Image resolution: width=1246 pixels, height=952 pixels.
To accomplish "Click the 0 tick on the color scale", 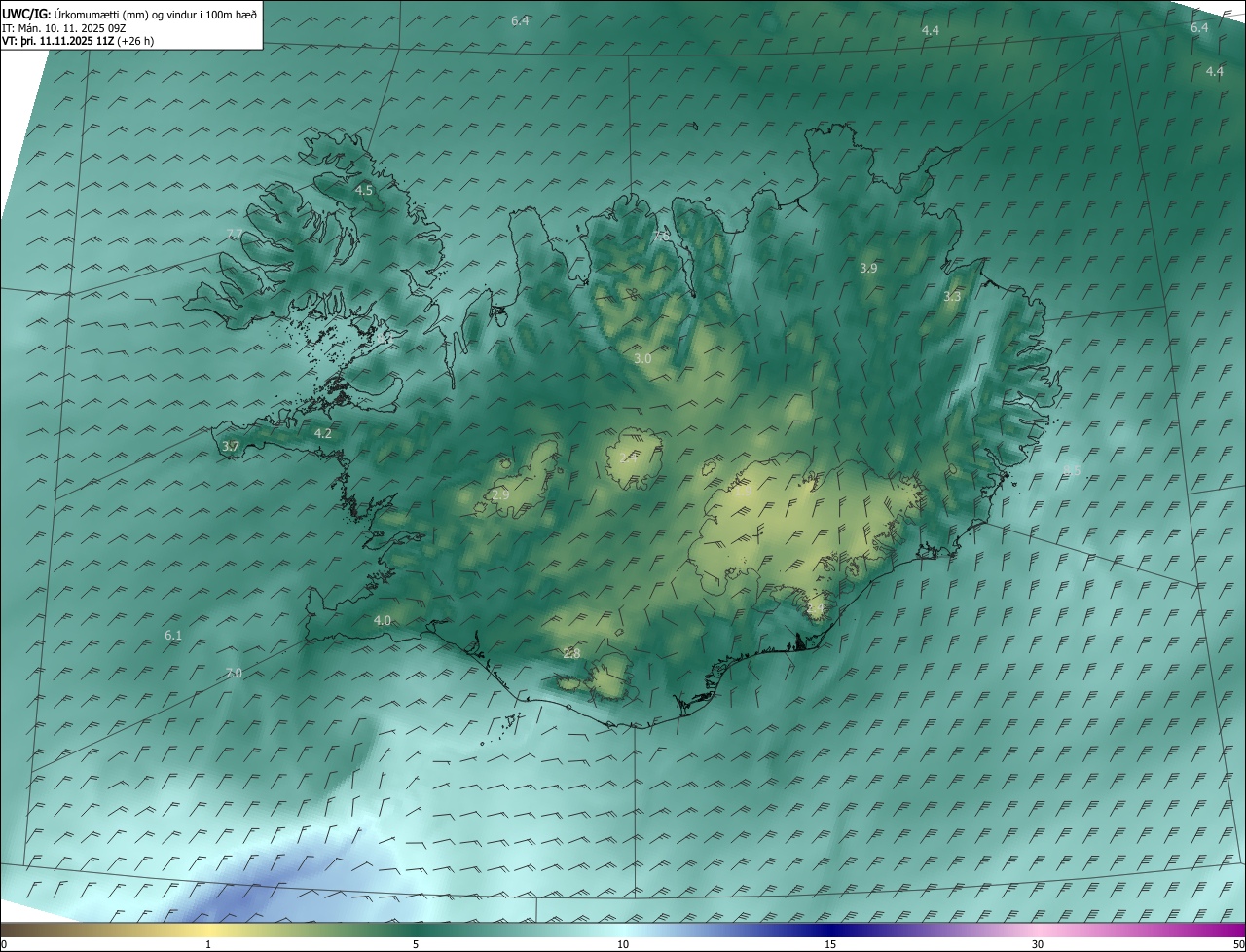I will pyautogui.click(x=4, y=944).
